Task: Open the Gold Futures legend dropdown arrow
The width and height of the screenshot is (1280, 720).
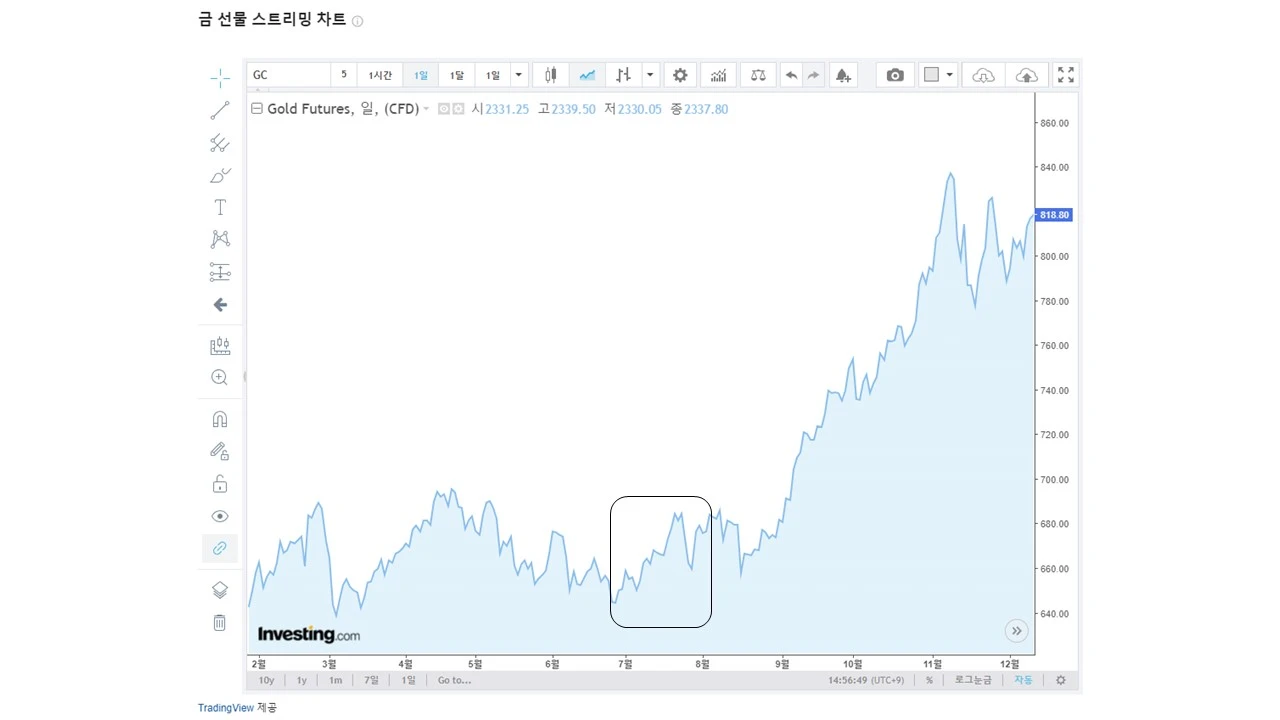Action: tap(426, 109)
